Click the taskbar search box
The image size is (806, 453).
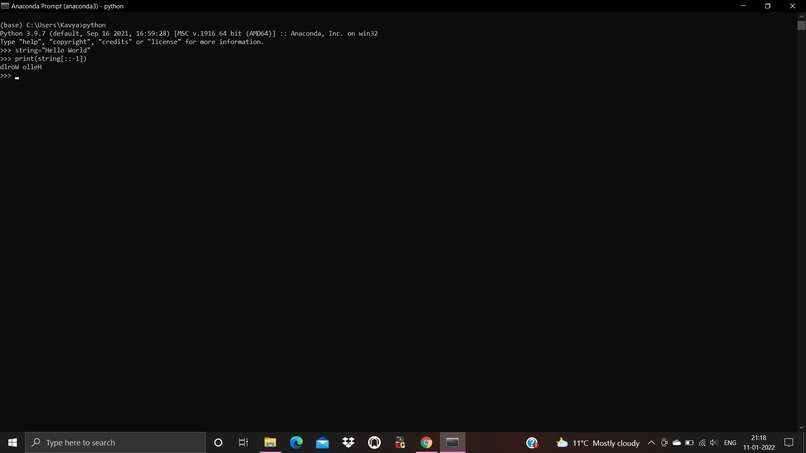115,442
